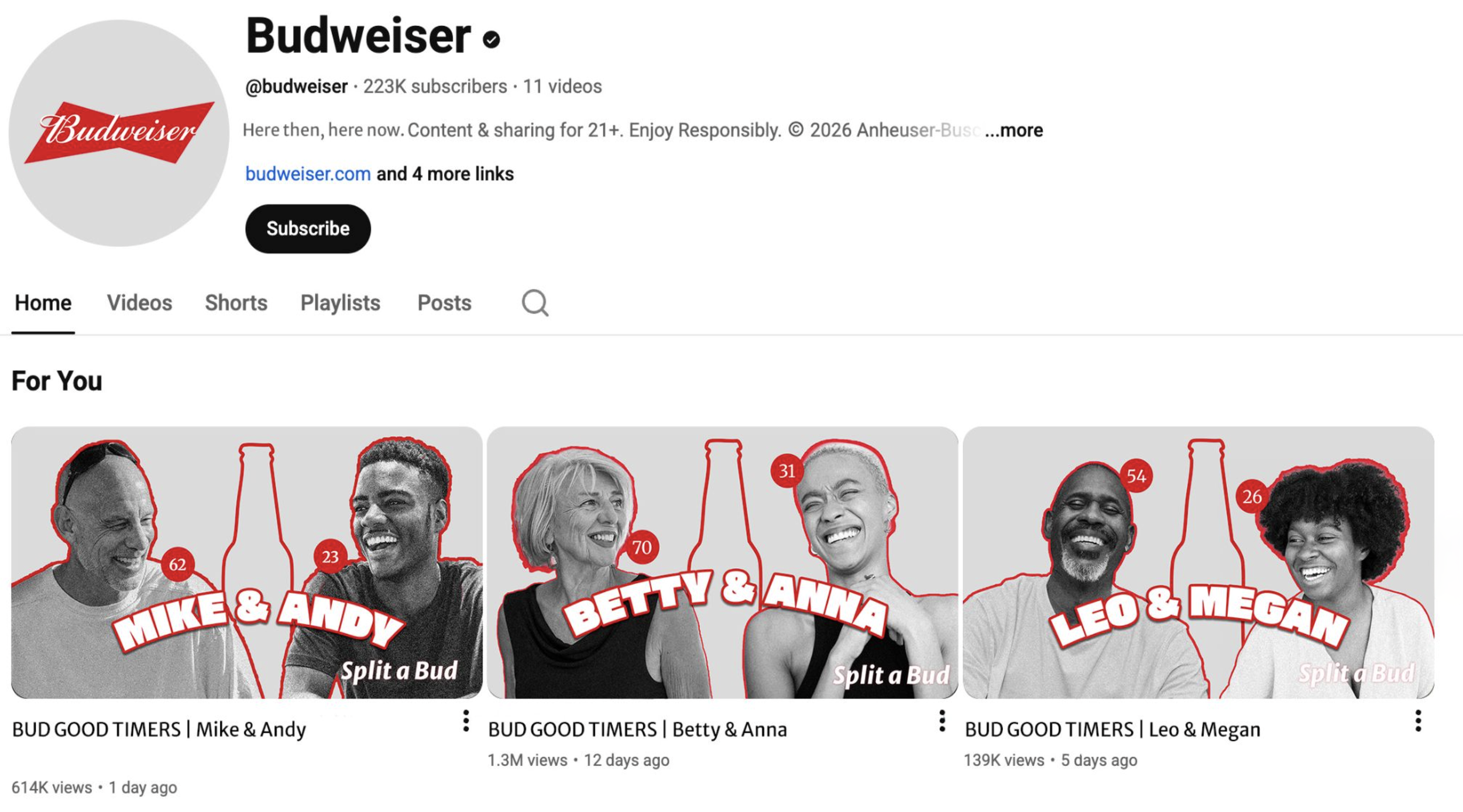Viewport: 1463px width, 812px height.
Task: Open options menu for Betty & Anna video
Action: pos(942,721)
